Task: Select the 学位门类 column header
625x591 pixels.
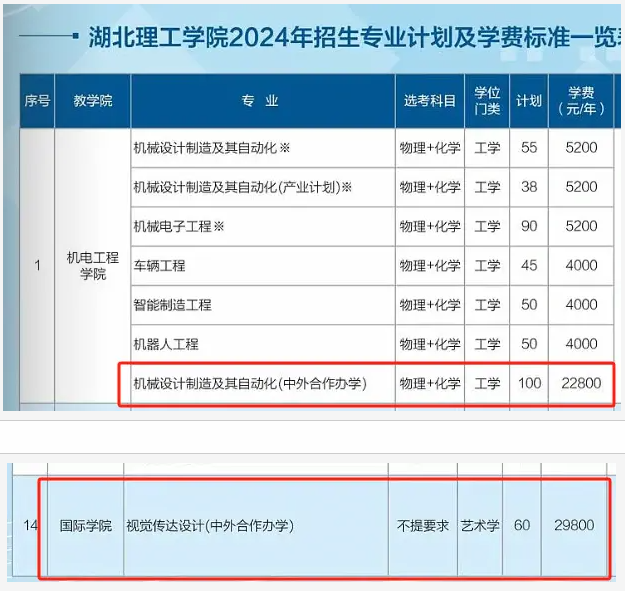Action: pyautogui.click(x=487, y=101)
